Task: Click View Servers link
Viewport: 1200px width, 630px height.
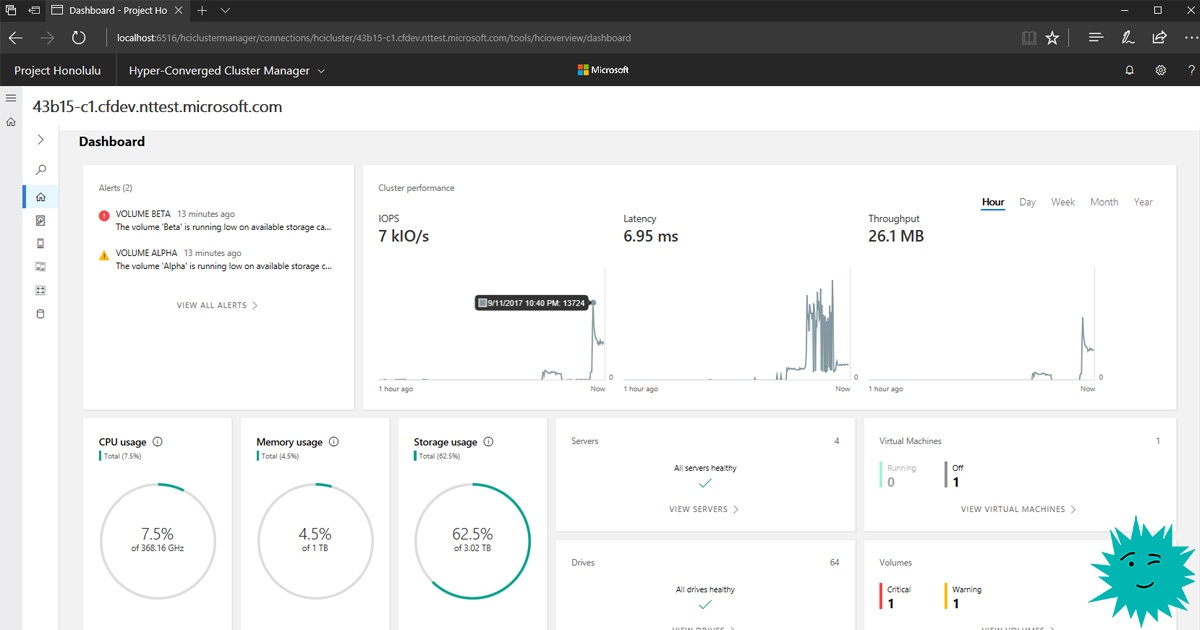Action: (x=704, y=509)
